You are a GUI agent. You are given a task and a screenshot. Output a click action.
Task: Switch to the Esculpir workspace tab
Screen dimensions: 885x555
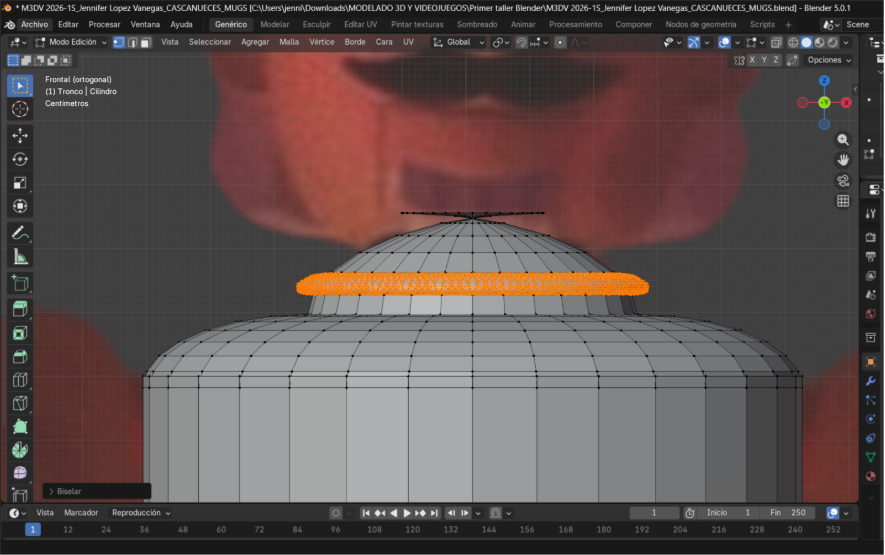[316, 24]
